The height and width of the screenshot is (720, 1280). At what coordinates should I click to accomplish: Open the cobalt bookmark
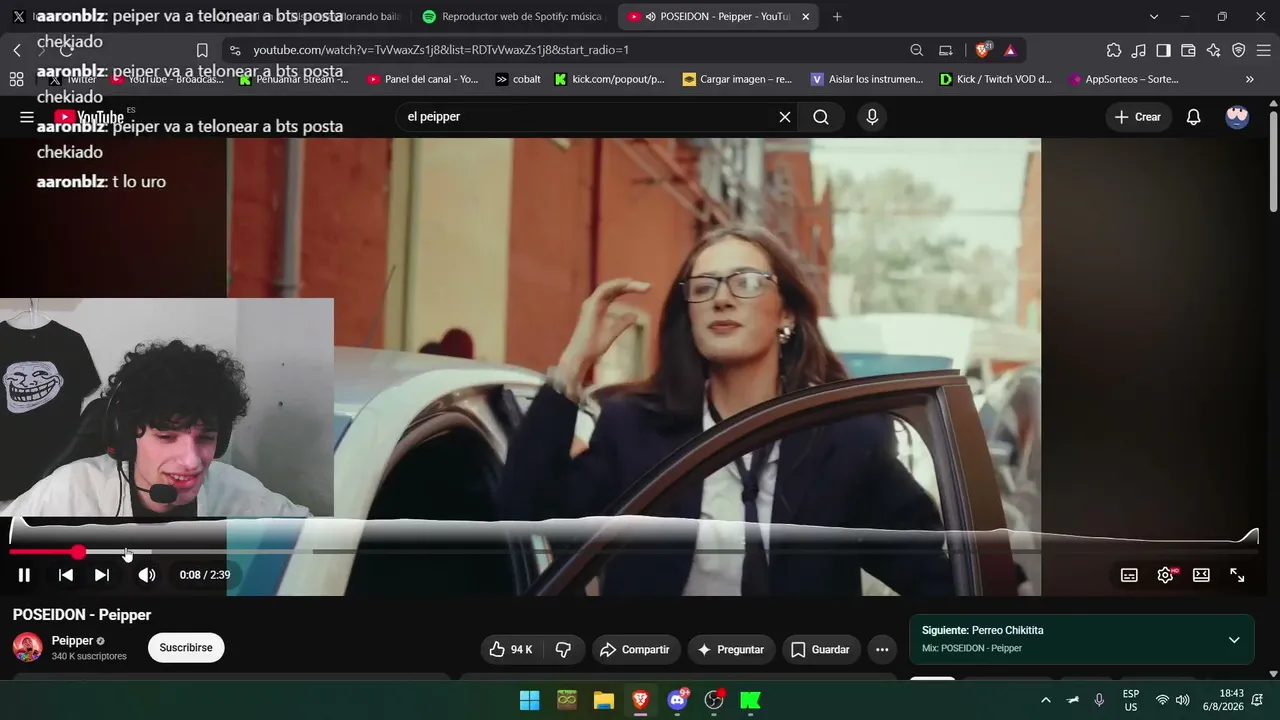(518, 79)
